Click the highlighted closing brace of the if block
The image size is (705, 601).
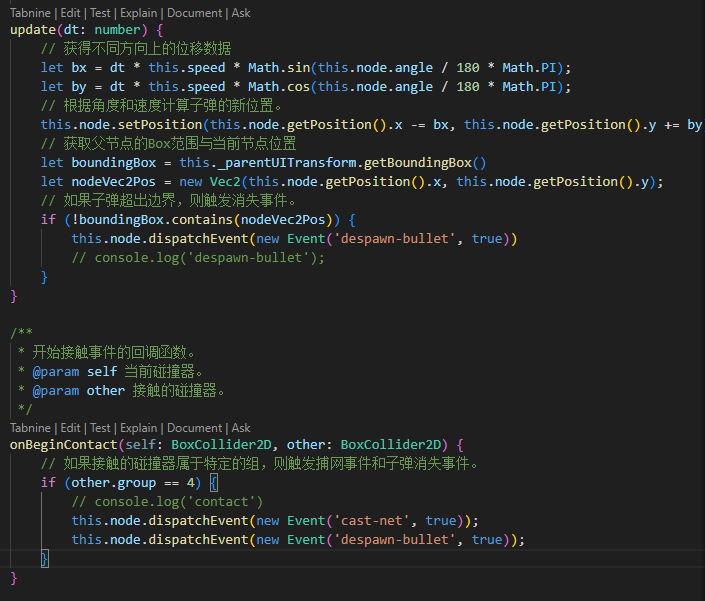pos(45,559)
